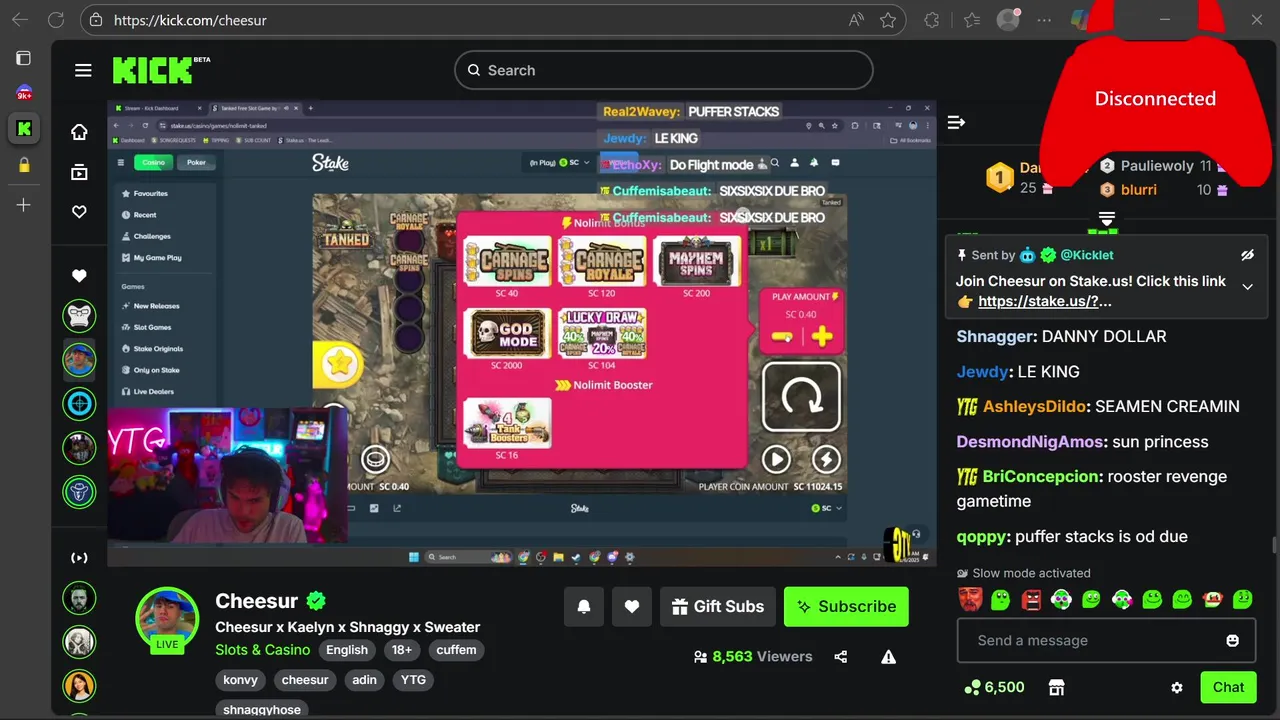View the 6,500 channel points balance
Image resolution: width=1280 pixels, height=720 pixels.
[x=994, y=687]
